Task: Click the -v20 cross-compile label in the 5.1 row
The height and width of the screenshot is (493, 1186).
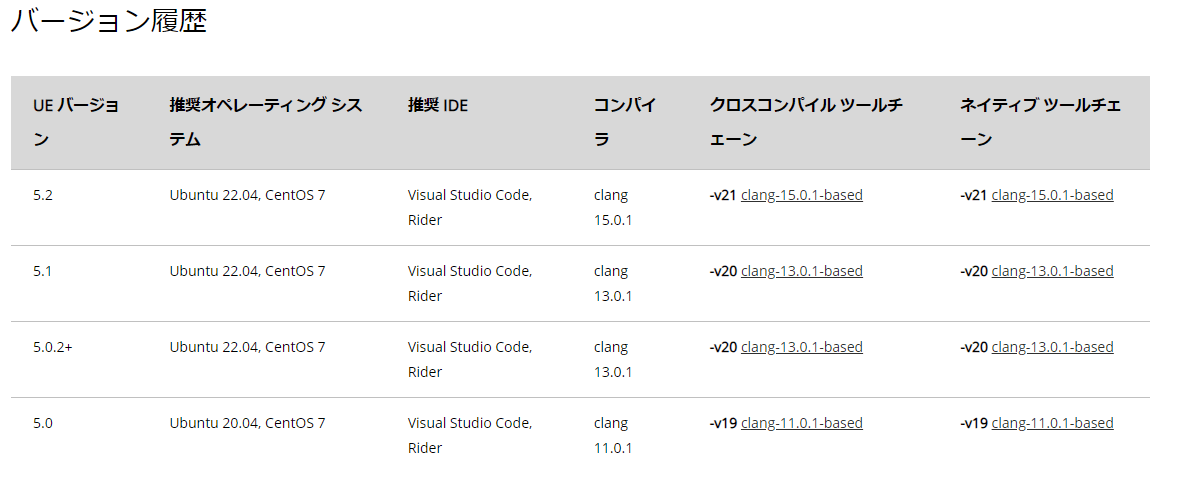Action: (x=723, y=271)
